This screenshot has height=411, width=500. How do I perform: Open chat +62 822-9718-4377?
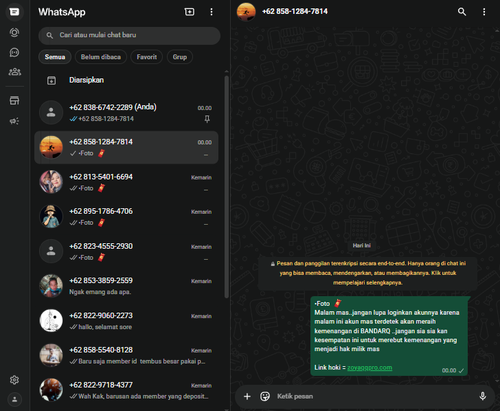(127, 390)
